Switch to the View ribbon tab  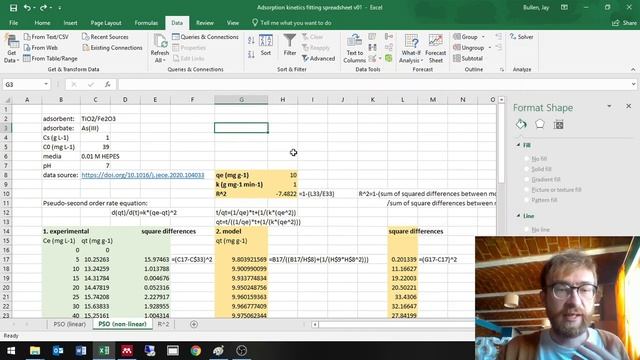tap(233, 23)
